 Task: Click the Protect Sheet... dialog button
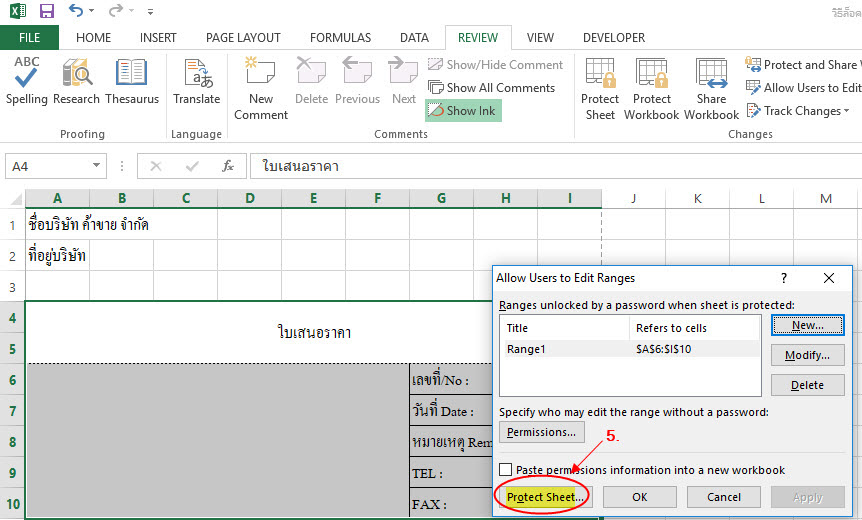(545, 497)
